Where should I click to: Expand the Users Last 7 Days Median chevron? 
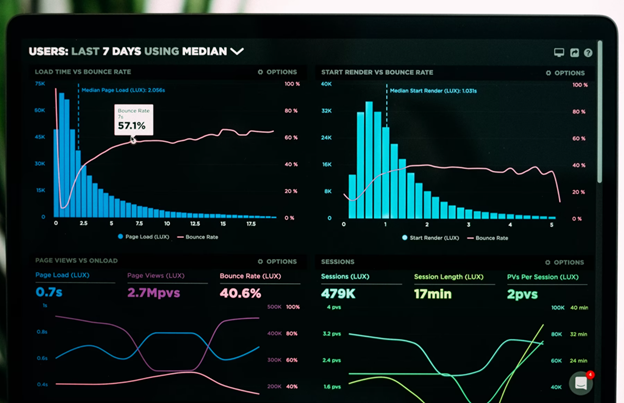pyautogui.click(x=237, y=51)
